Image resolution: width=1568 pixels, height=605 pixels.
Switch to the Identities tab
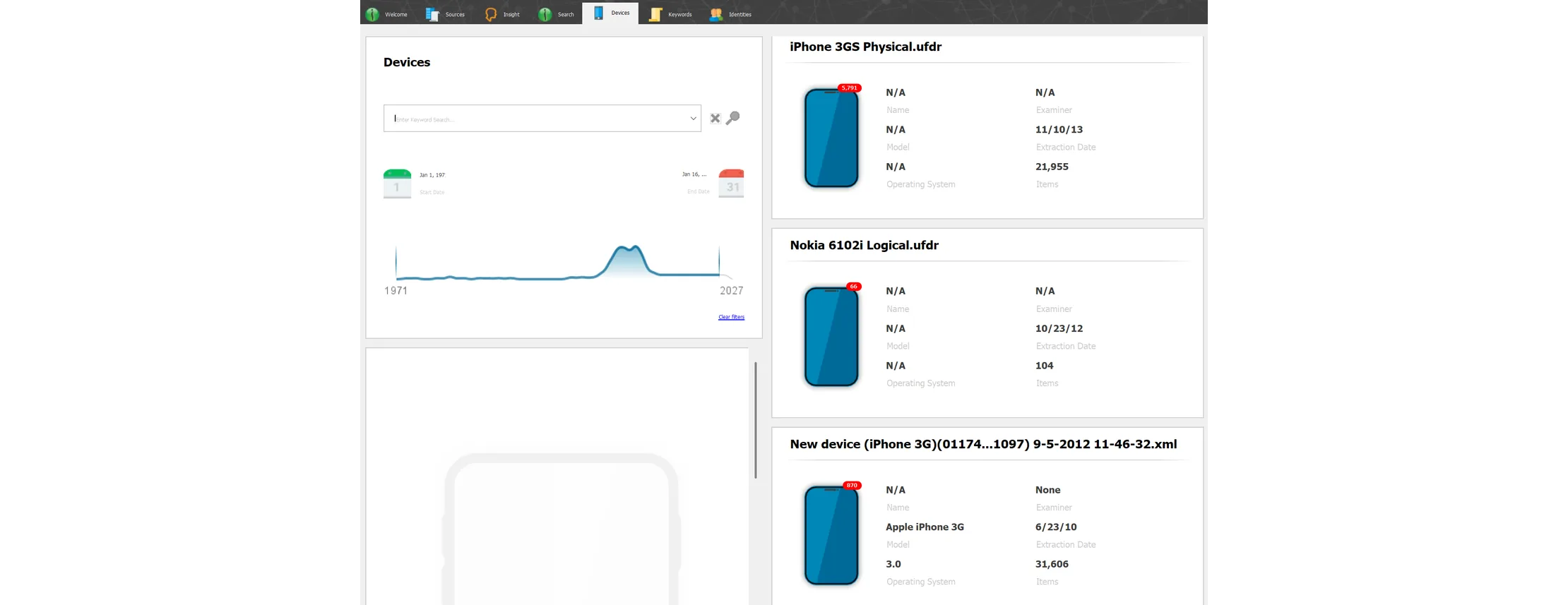[730, 13]
